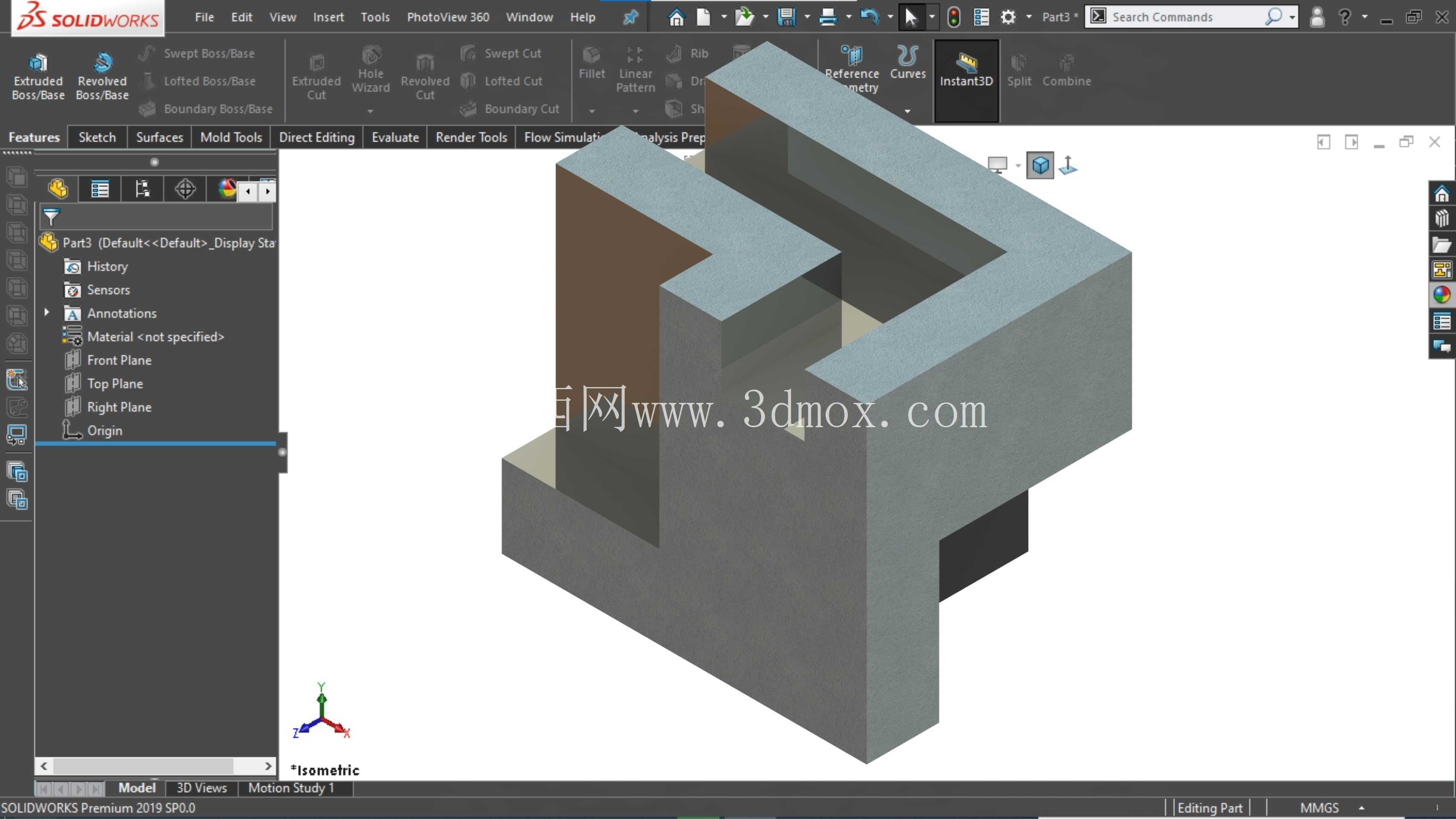The height and width of the screenshot is (819, 1456).
Task: Click the Revolved Boss/Base tool
Action: [103, 76]
